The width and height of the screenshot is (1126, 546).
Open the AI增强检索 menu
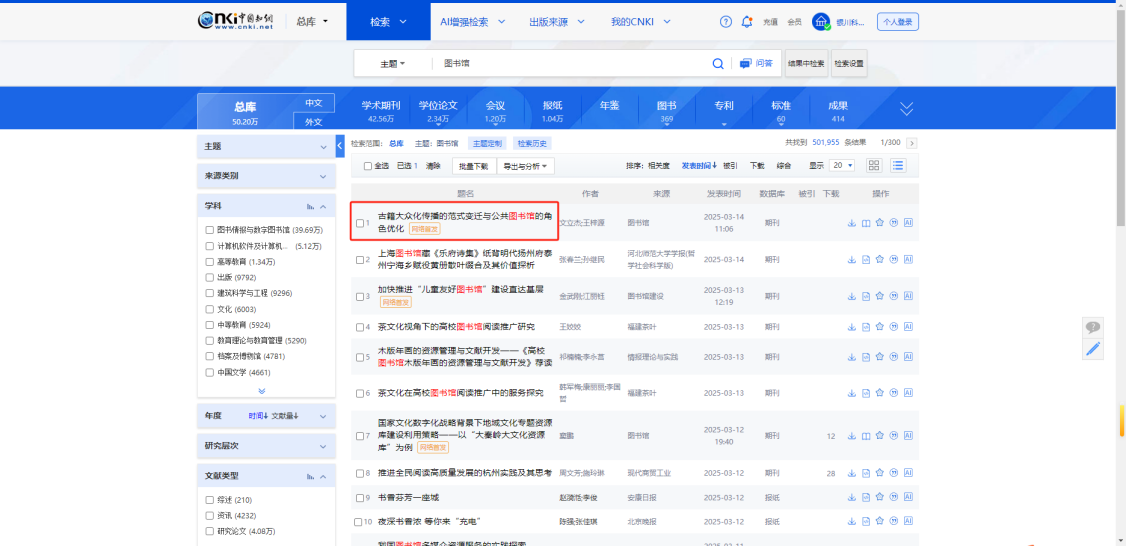click(x=473, y=22)
